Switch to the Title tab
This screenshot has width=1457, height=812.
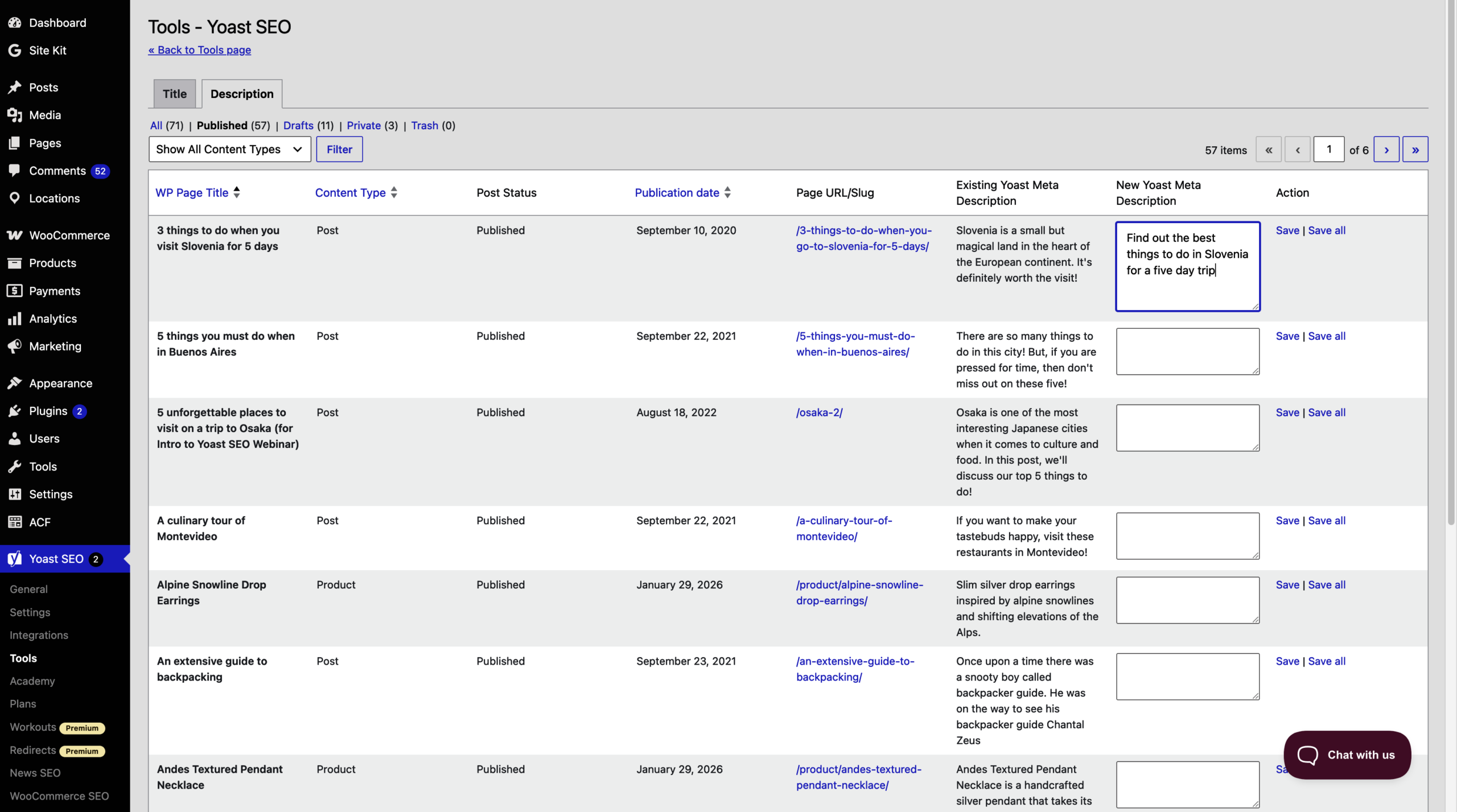coord(175,94)
